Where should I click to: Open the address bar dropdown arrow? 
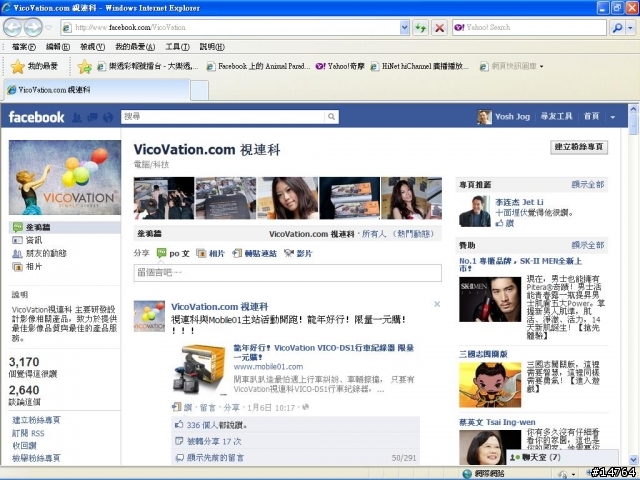click(x=404, y=28)
